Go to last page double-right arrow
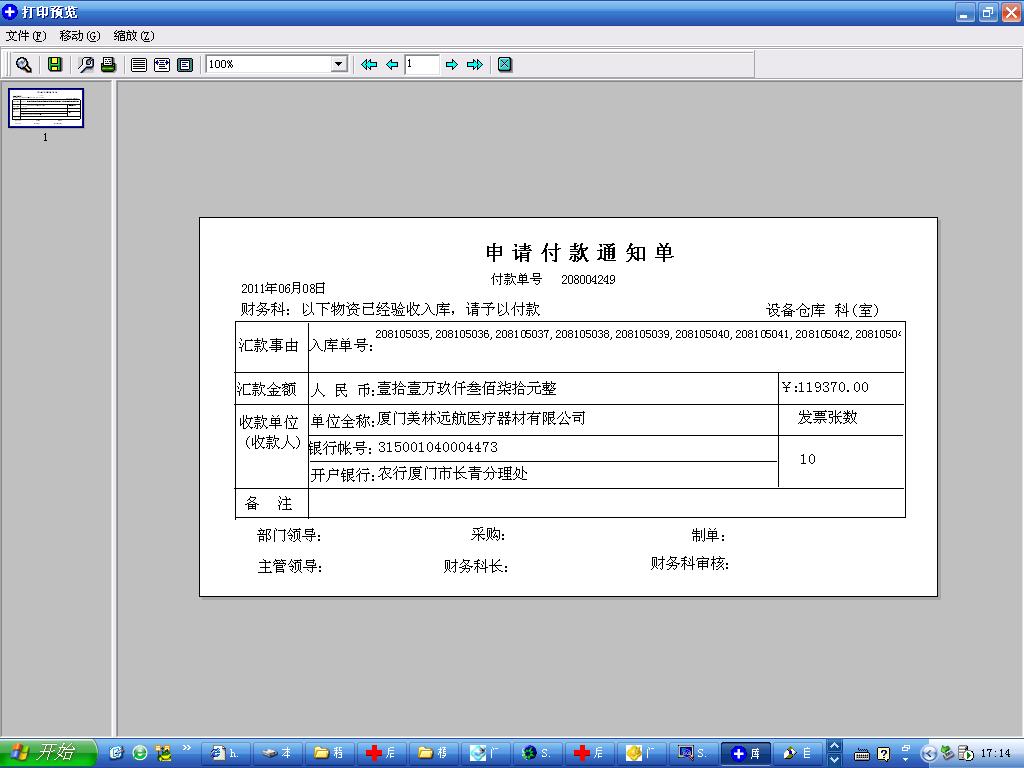 click(x=475, y=65)
